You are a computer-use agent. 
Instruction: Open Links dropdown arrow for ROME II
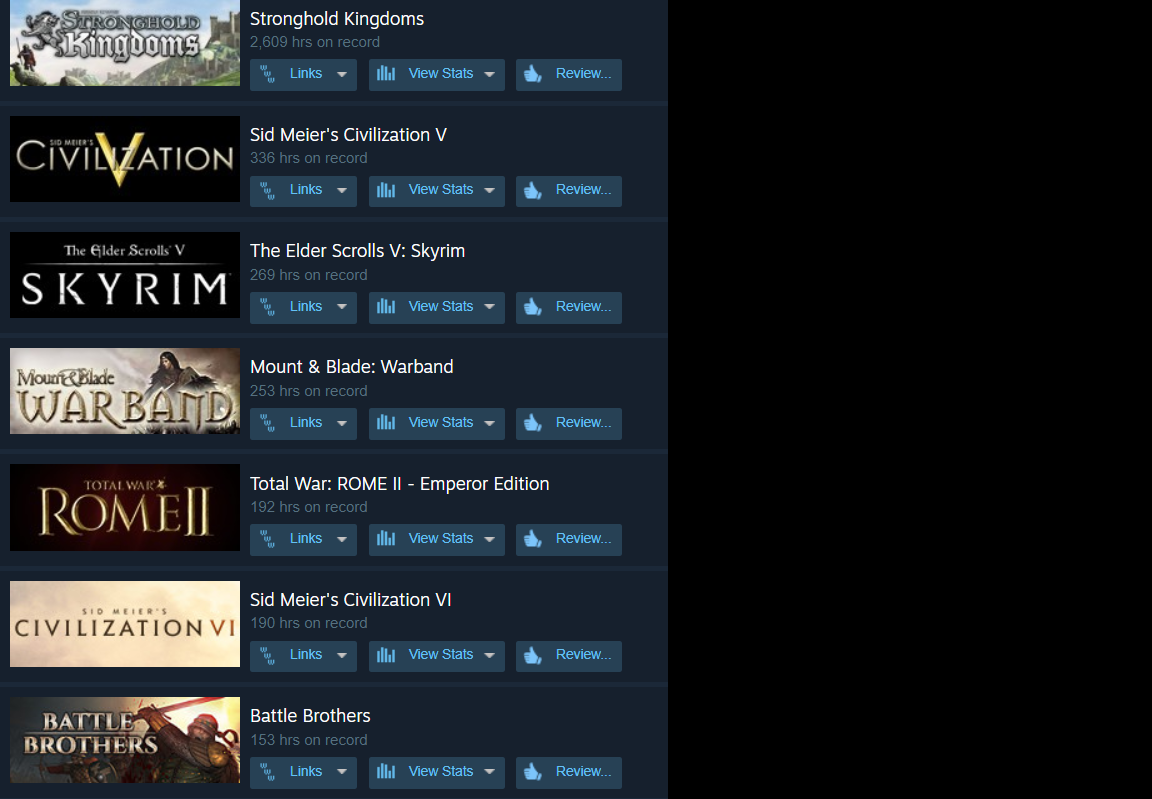pos(342,539)
